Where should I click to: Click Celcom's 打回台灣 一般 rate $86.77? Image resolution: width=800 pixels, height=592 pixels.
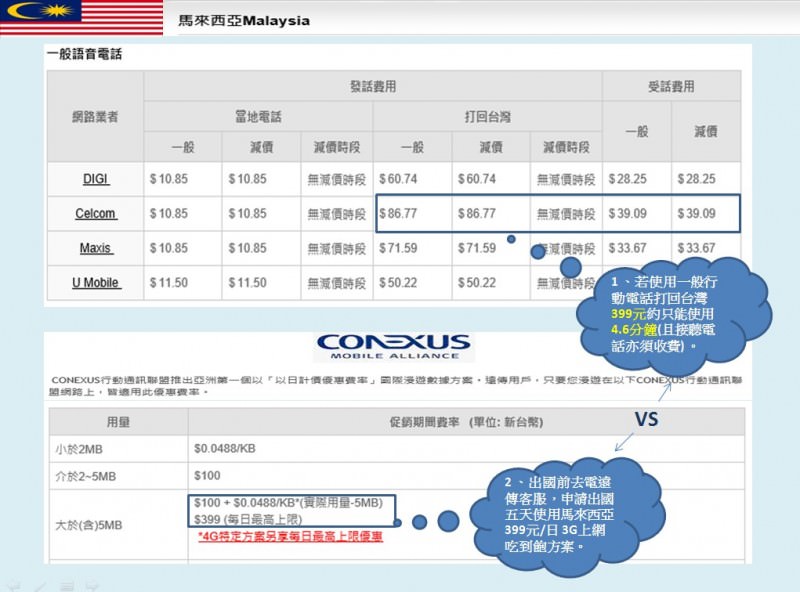pyautogui.click(x=398, y=213)
